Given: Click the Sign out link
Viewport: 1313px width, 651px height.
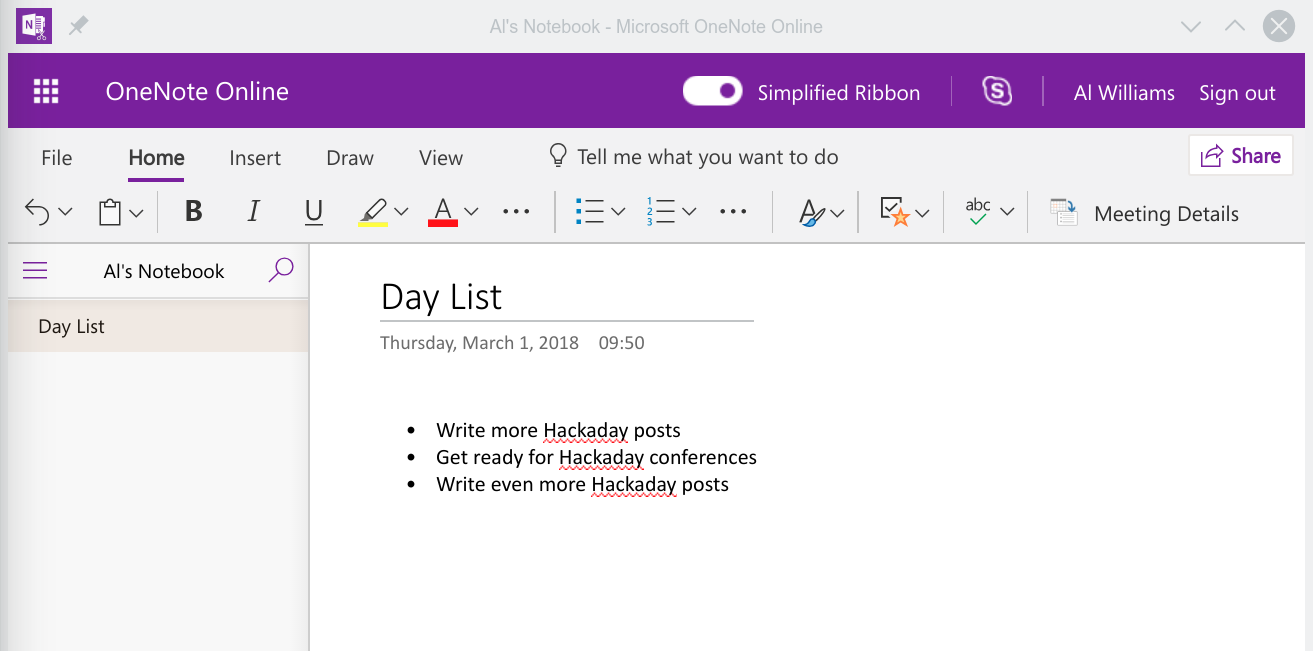Looking at the screenshot, I should pyautogui.click(x=1237, y=93).
